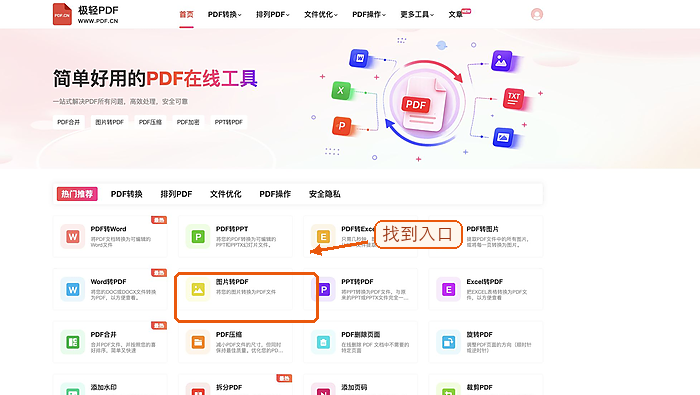This screenshot has width=700, height=395.
Task: Open the 添加水印 card title
Action: point(104,387)
